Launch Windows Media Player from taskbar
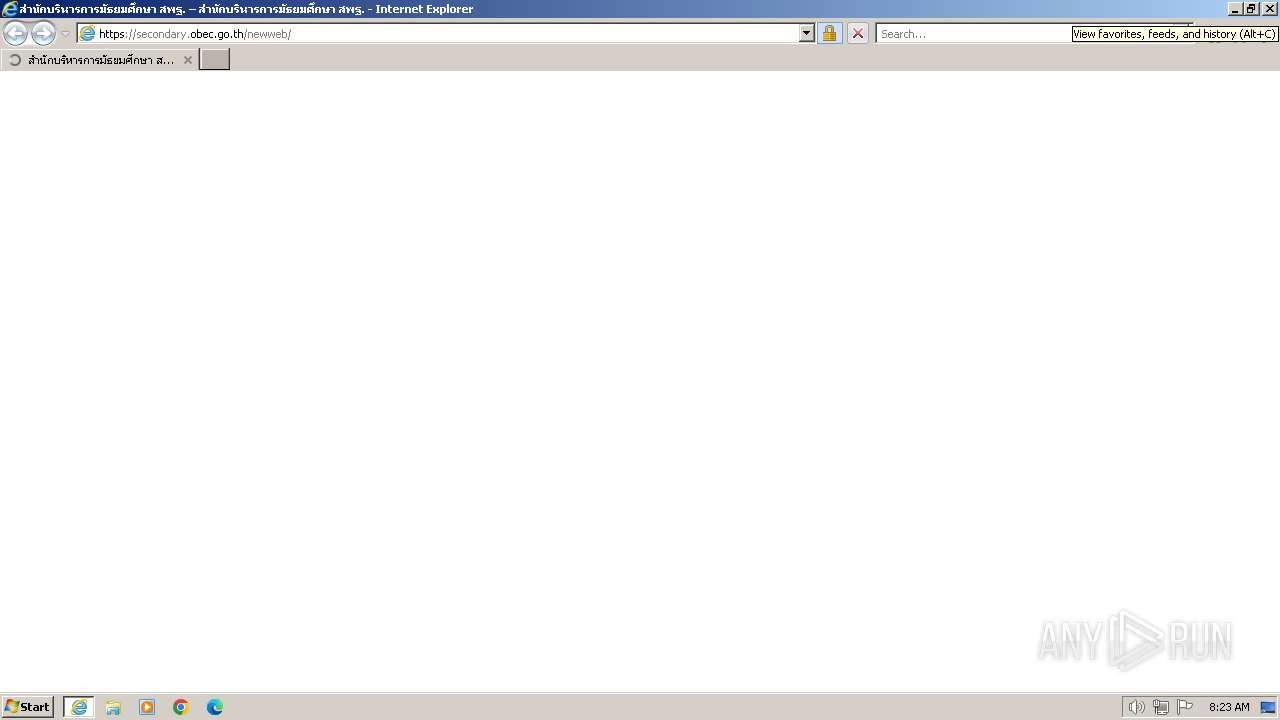Viewport: 1280px width, 720px height. 147,707
